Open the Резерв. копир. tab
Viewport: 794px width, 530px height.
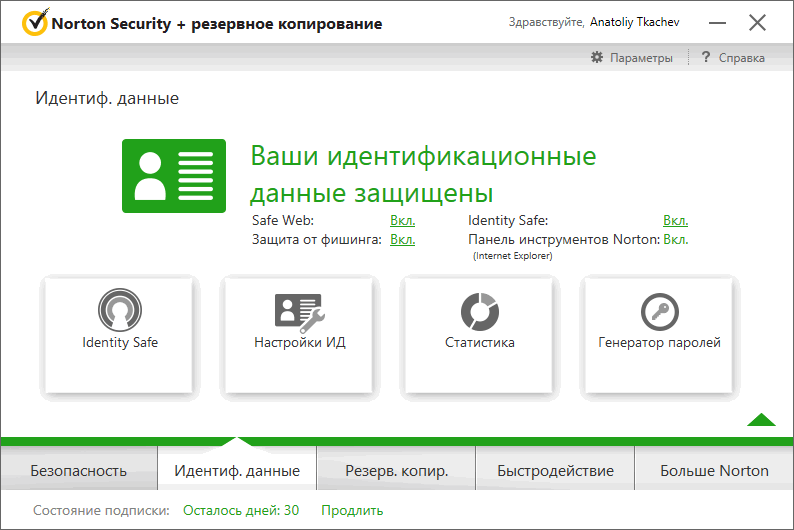click(396, 470)
